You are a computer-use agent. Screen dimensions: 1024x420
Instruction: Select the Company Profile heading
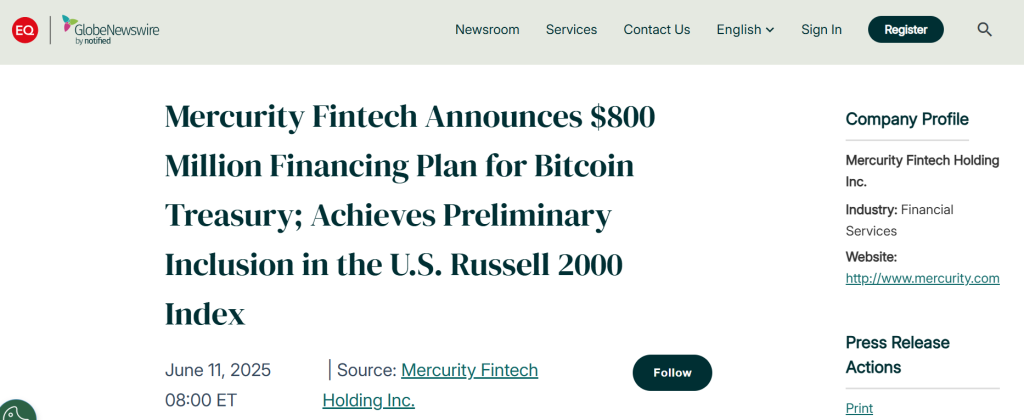pos(906,119)
